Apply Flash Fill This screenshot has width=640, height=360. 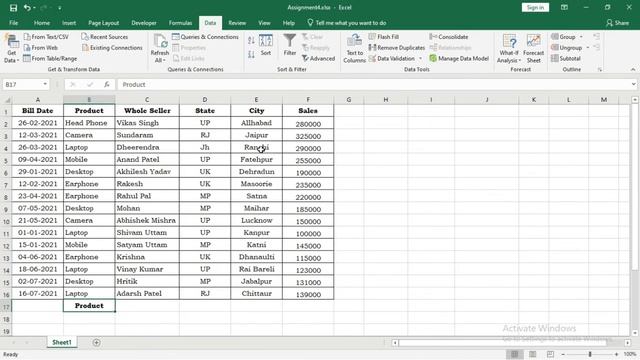(x=384, y=37)
